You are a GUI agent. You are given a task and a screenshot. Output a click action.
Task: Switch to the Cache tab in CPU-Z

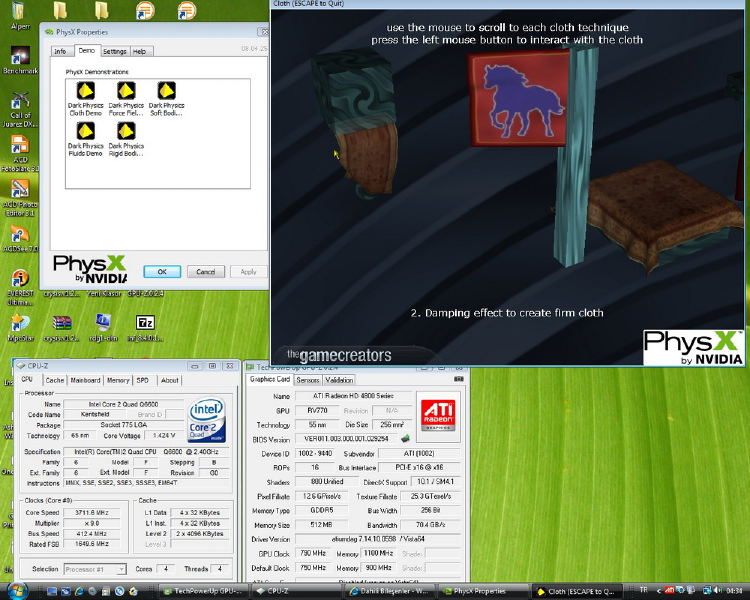[55, 380]
